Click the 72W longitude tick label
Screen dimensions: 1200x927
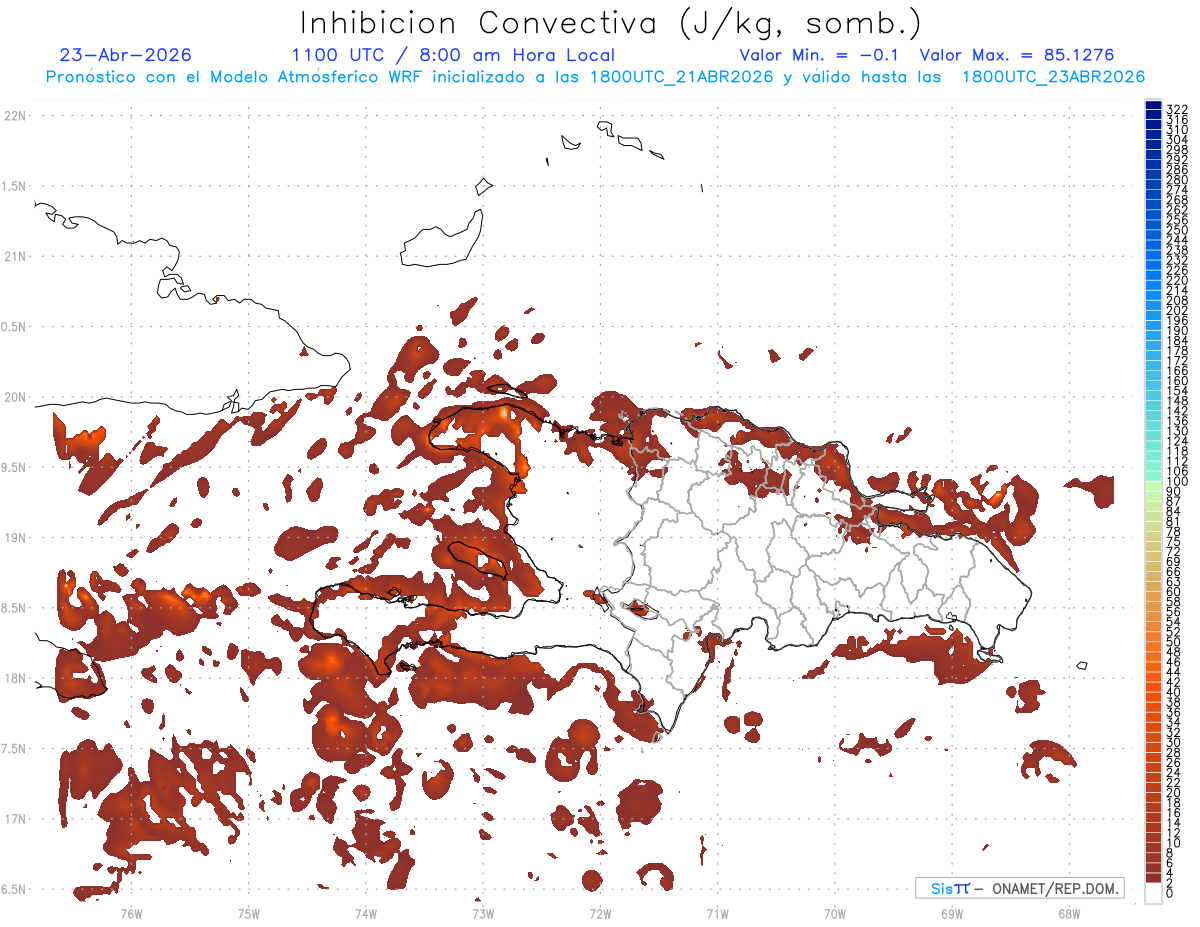(x=600, y=914)
